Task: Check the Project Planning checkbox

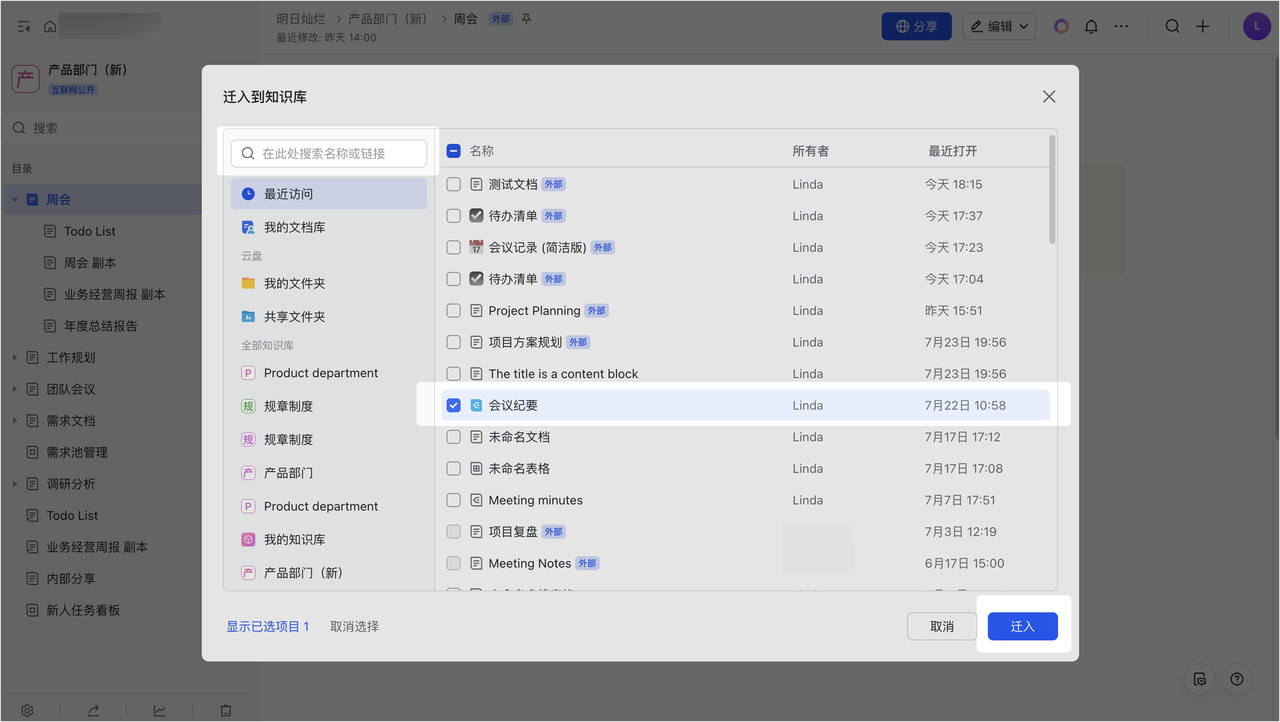Action: (x=454, y=311)
